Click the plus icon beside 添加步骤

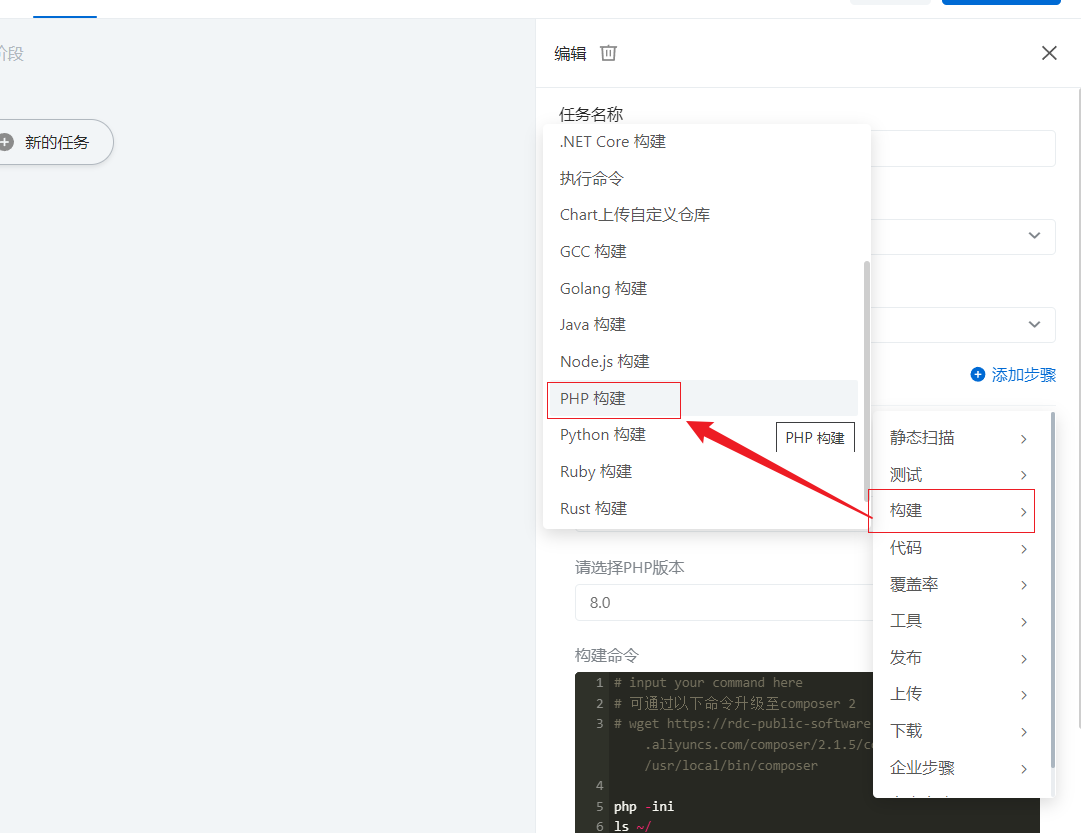click(x=978, y=374)
